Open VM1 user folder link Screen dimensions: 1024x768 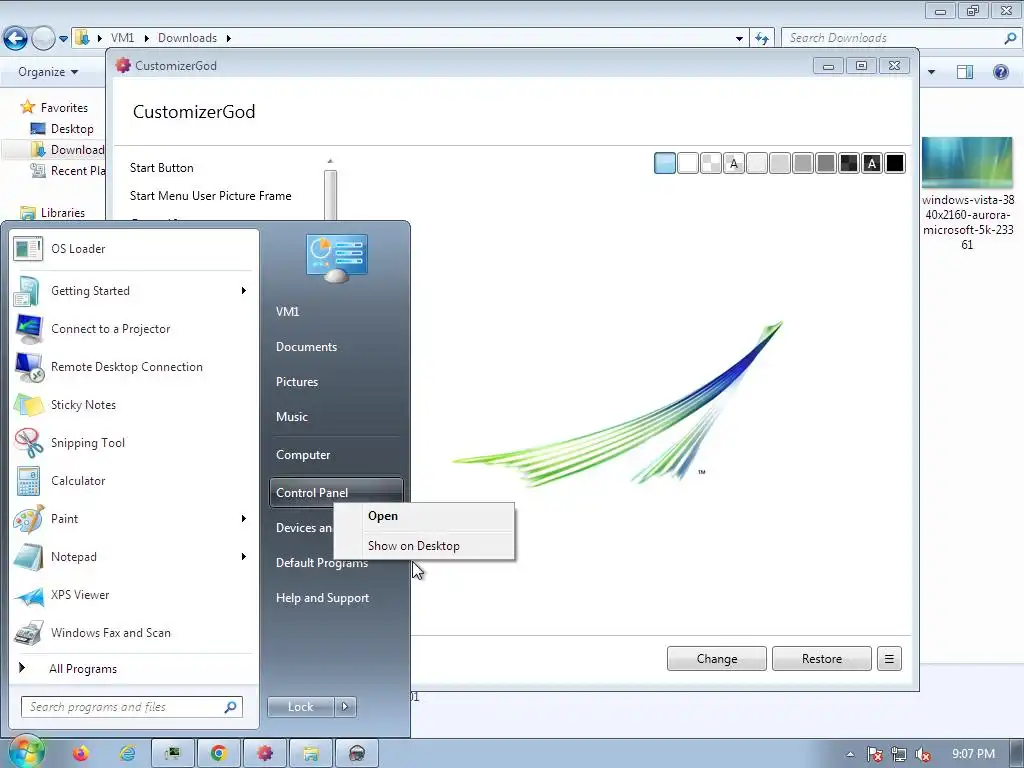(287, 312)
